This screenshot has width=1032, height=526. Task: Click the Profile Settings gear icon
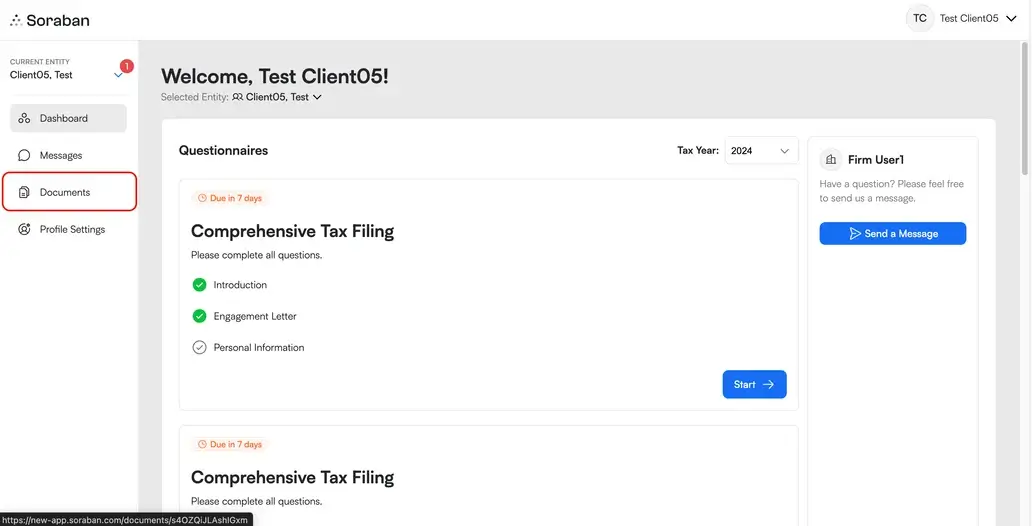(24, 229)
